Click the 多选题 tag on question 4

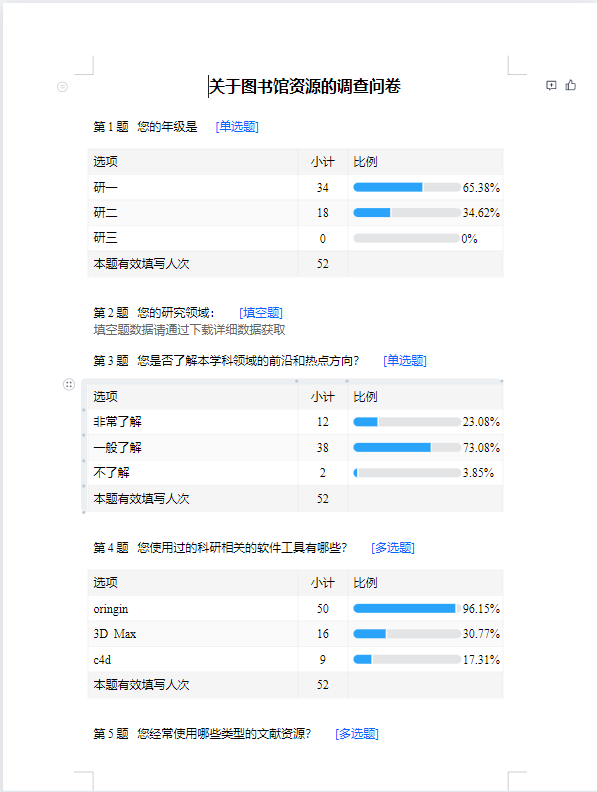pos(393,548)
